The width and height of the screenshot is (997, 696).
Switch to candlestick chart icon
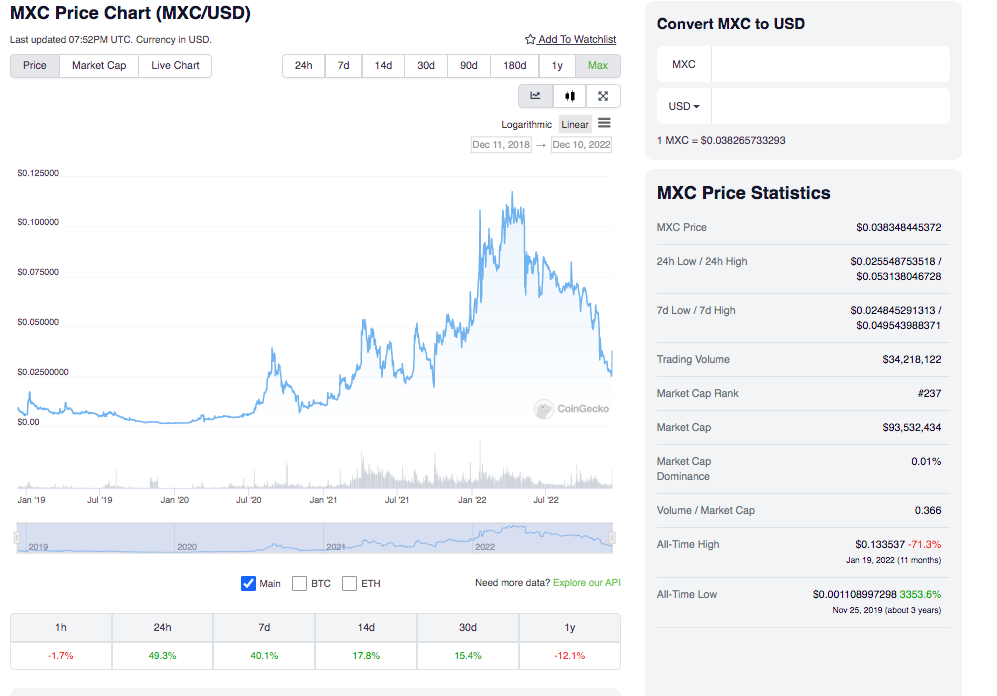pos(569,96)
